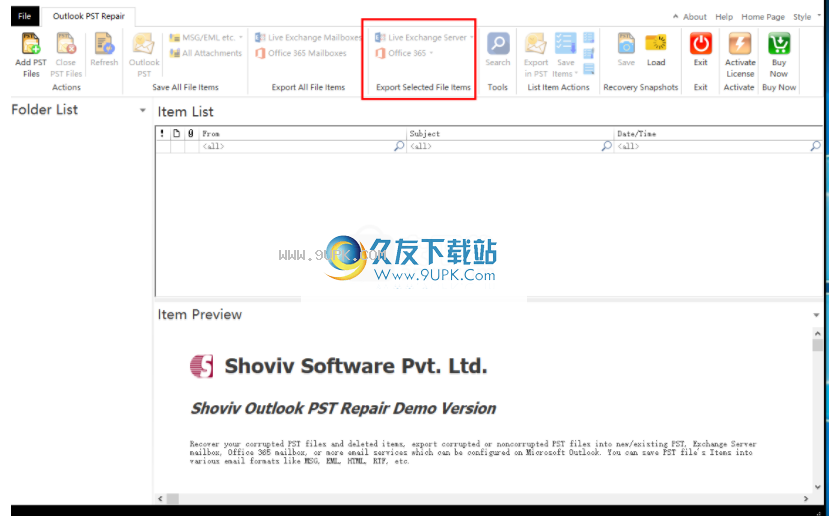Sort by the Subject column header

click(x=510, y=134)
